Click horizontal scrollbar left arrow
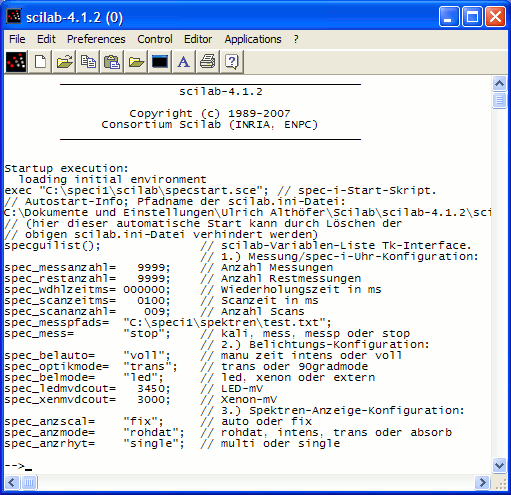This screenshot has width=511, height=495. [12, 482]
